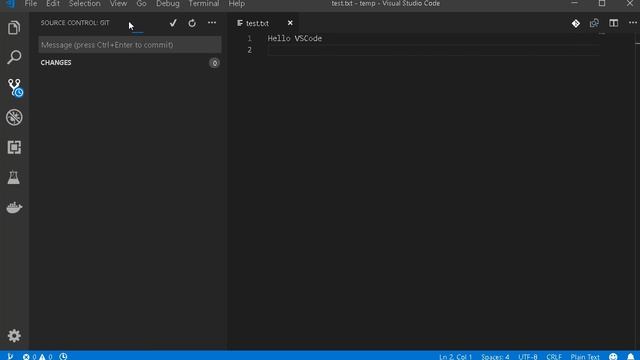Open the View menu
This screenshot has width=640, height=360.
coord(118,4)
